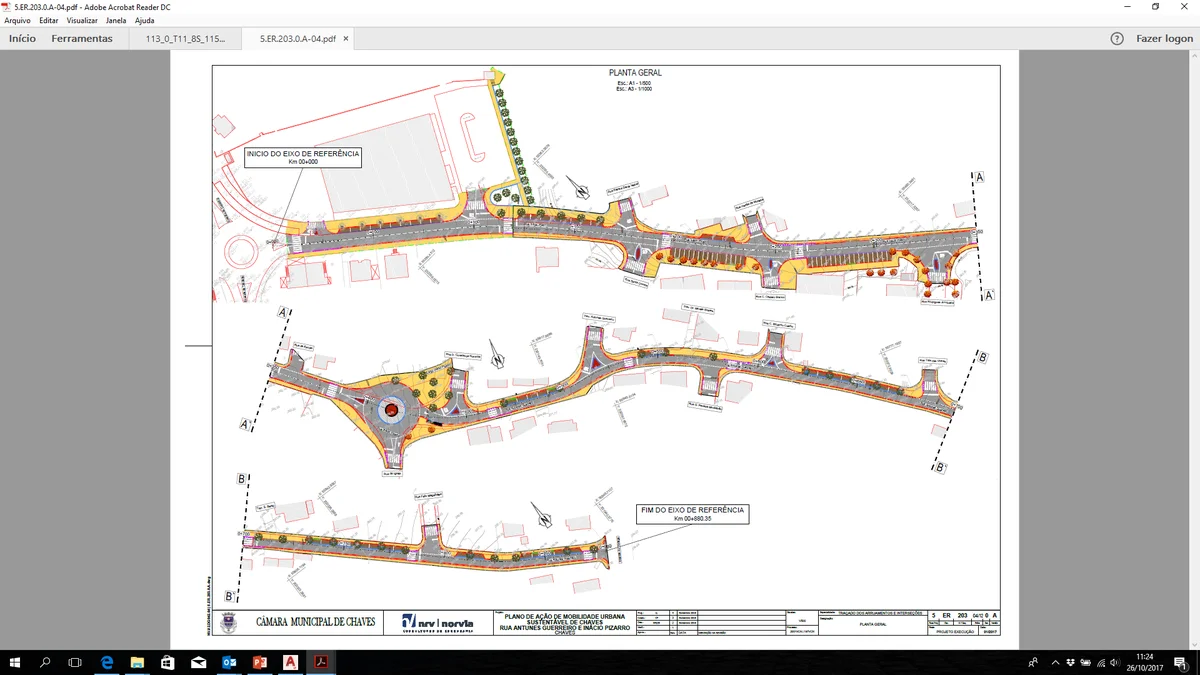Screen dimensions: 1200x675
Task: Open the Microsoft Store app
Action: pos(167,661)
